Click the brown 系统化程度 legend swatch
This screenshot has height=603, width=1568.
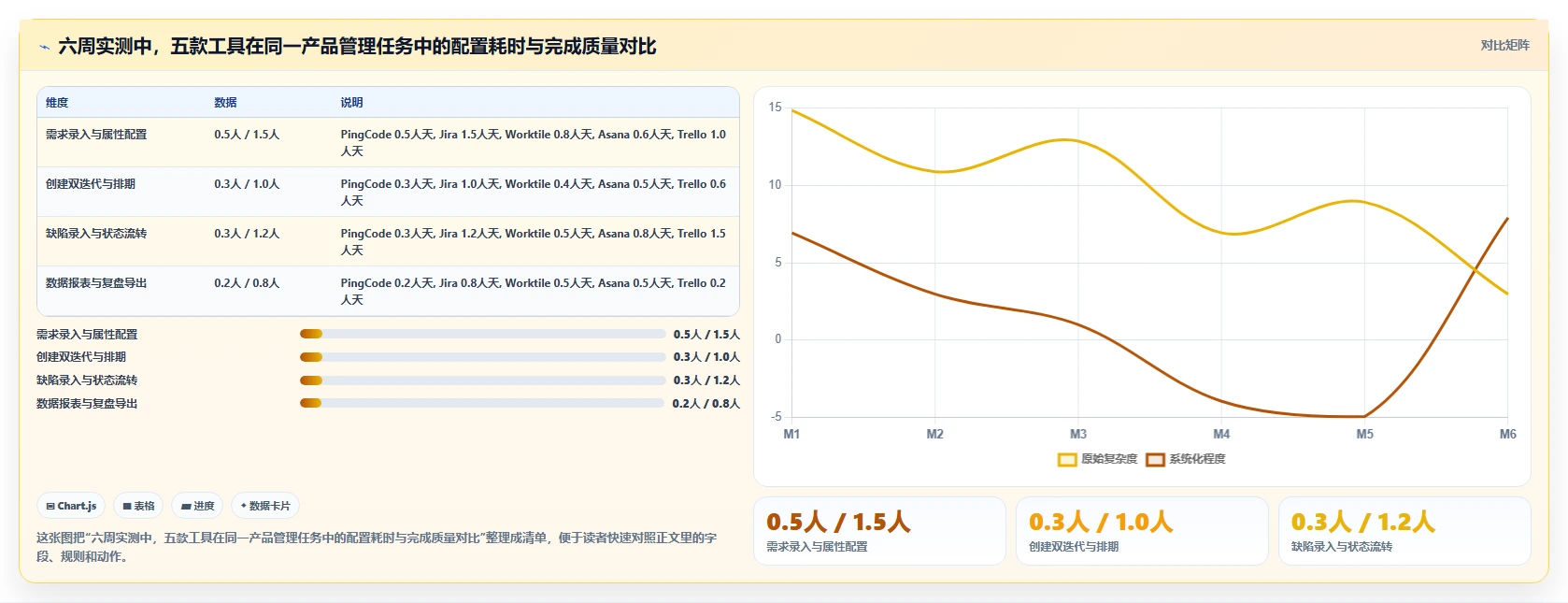(1156, 459)
